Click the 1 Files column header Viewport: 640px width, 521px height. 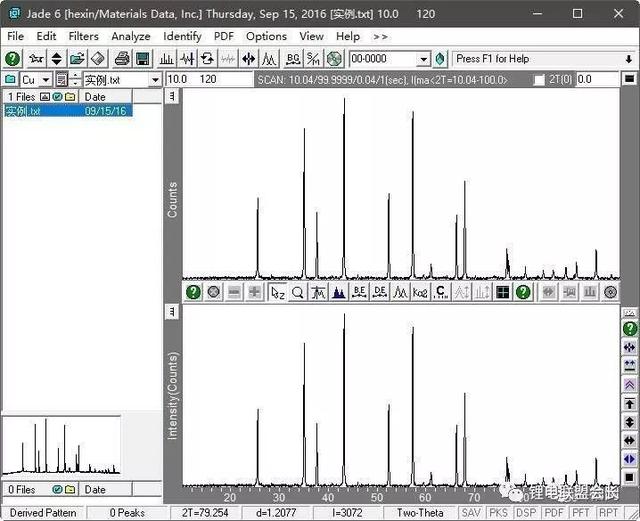pos(41,97)
